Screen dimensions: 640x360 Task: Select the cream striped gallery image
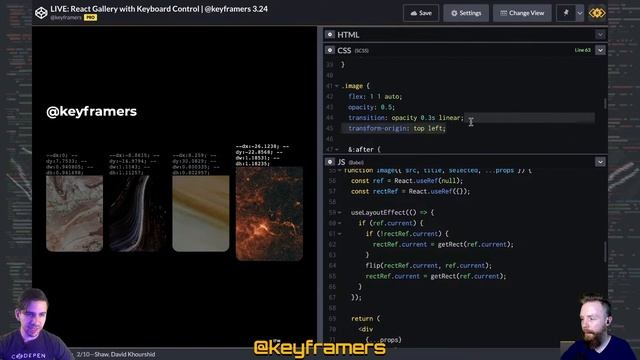tap(200, 213)
